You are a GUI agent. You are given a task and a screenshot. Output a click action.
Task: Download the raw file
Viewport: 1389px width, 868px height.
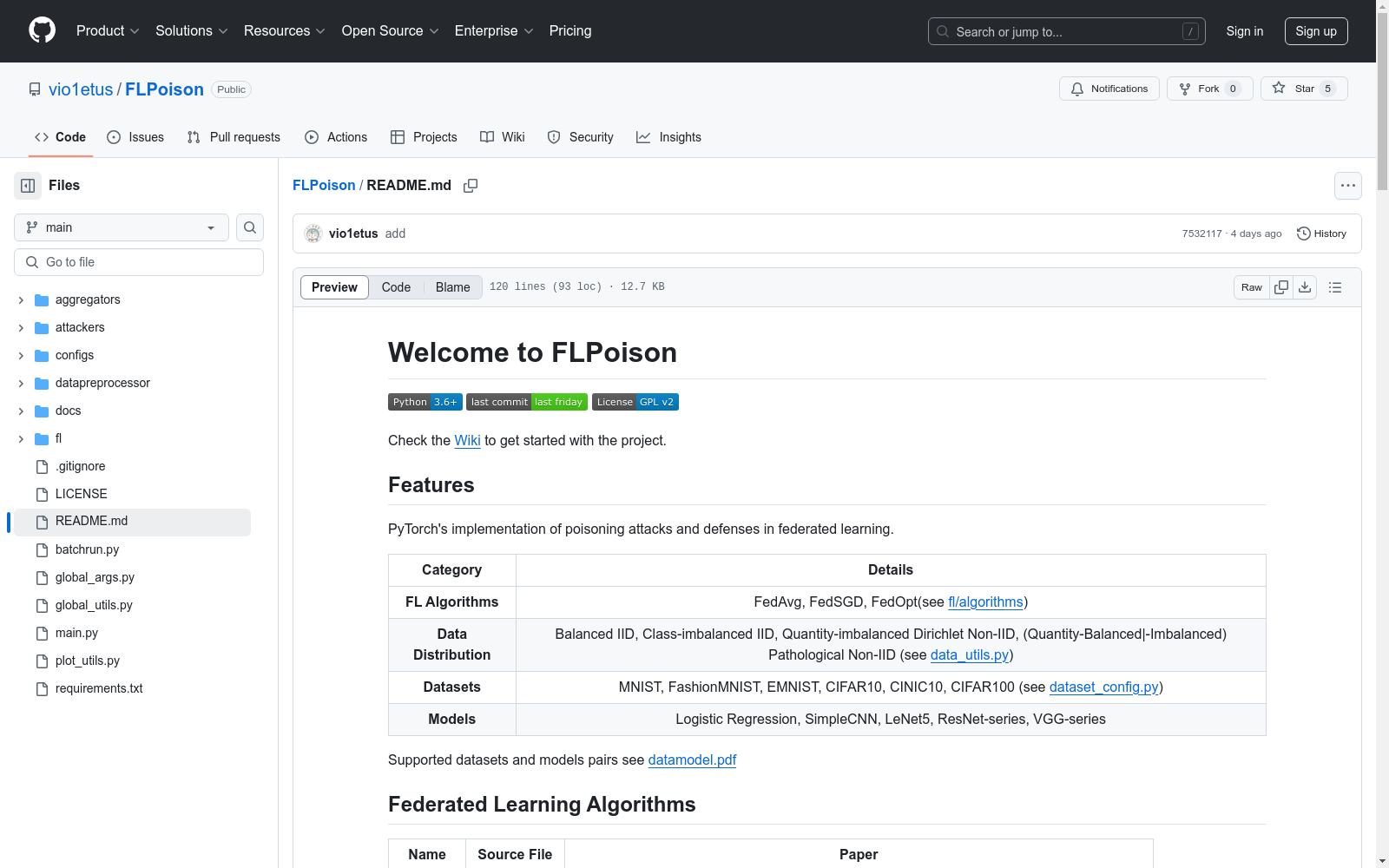[1305, 287]
